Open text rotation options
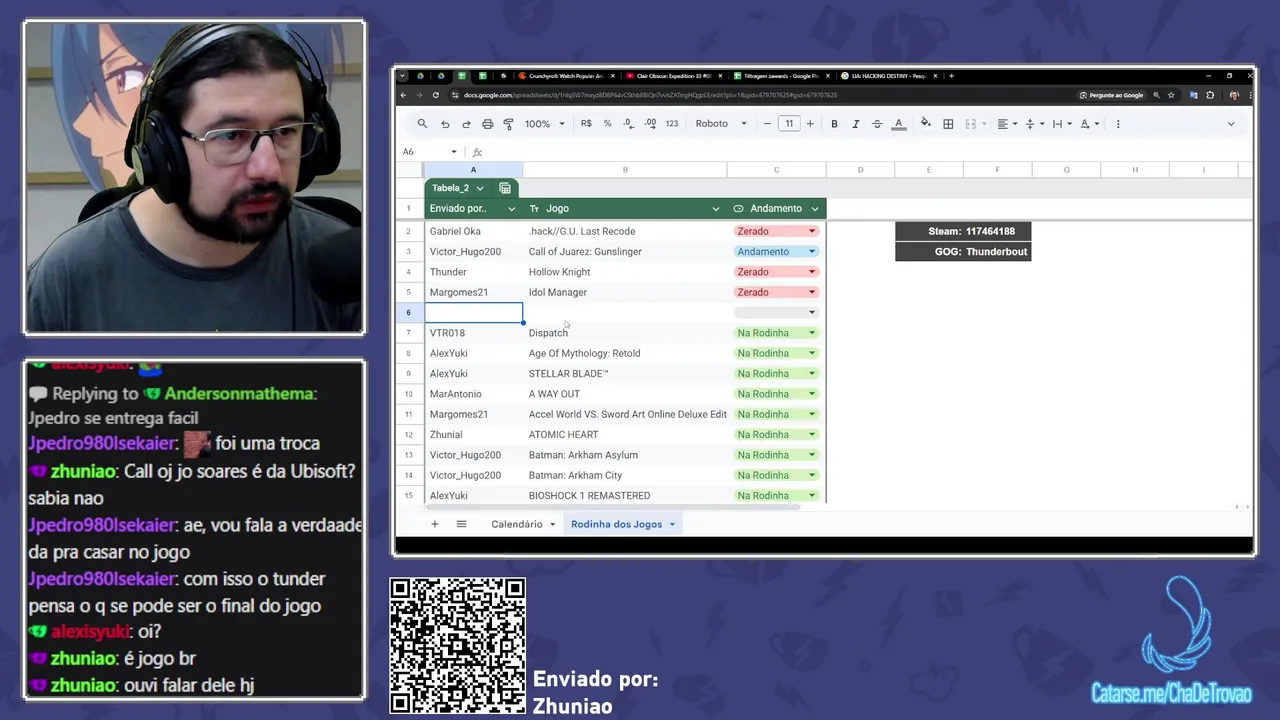The height and width of the screenshot is (720, 1280). coord(1089,124)
